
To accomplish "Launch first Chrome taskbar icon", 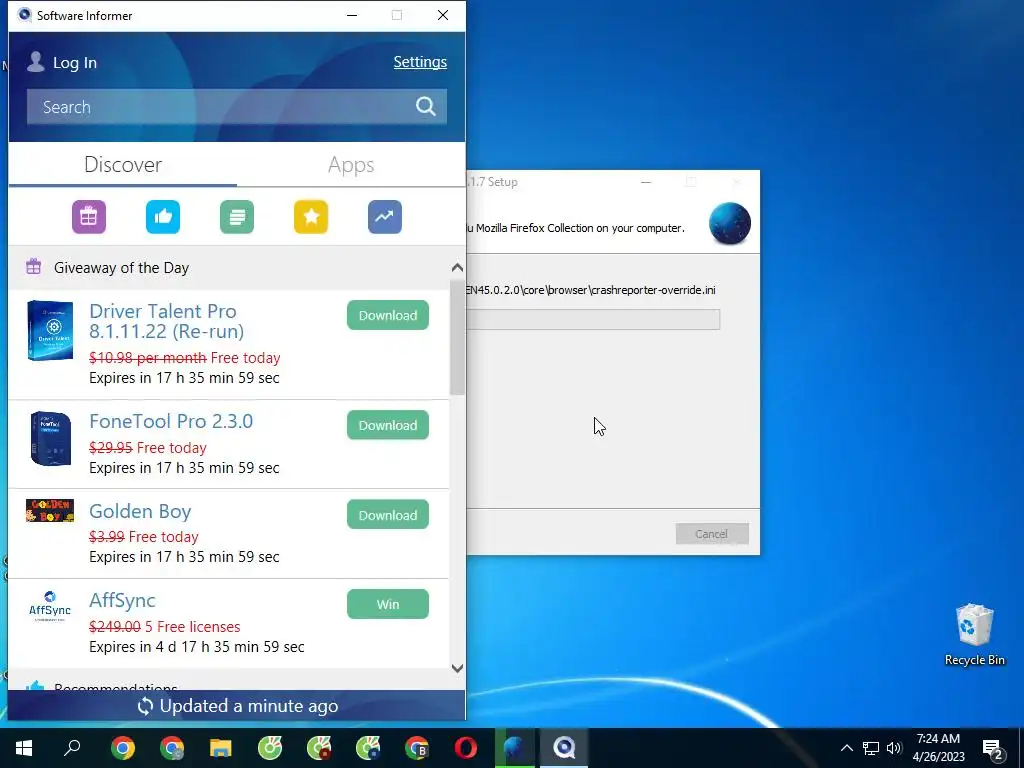I will [123, 748].
